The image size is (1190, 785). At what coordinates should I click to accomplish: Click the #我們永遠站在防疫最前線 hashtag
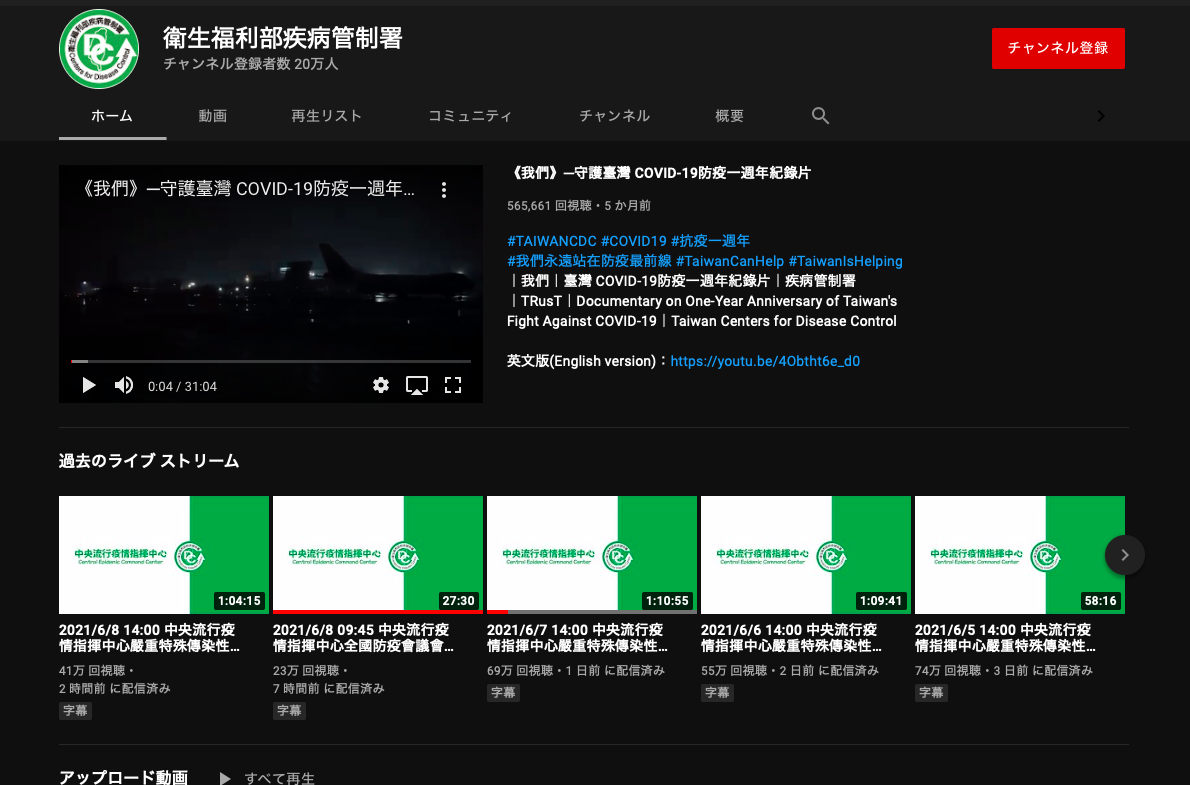click(x=590, y=261)
